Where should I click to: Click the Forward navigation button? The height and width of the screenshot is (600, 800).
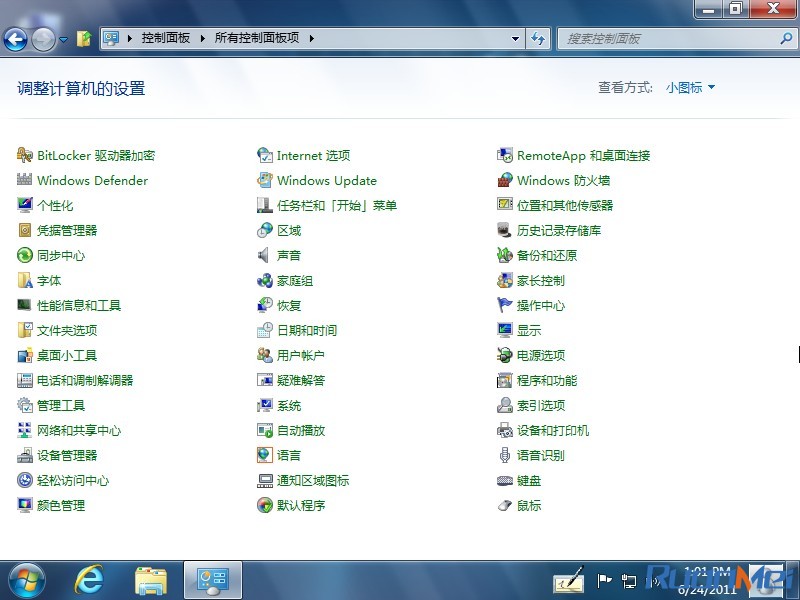coord(44,39)
